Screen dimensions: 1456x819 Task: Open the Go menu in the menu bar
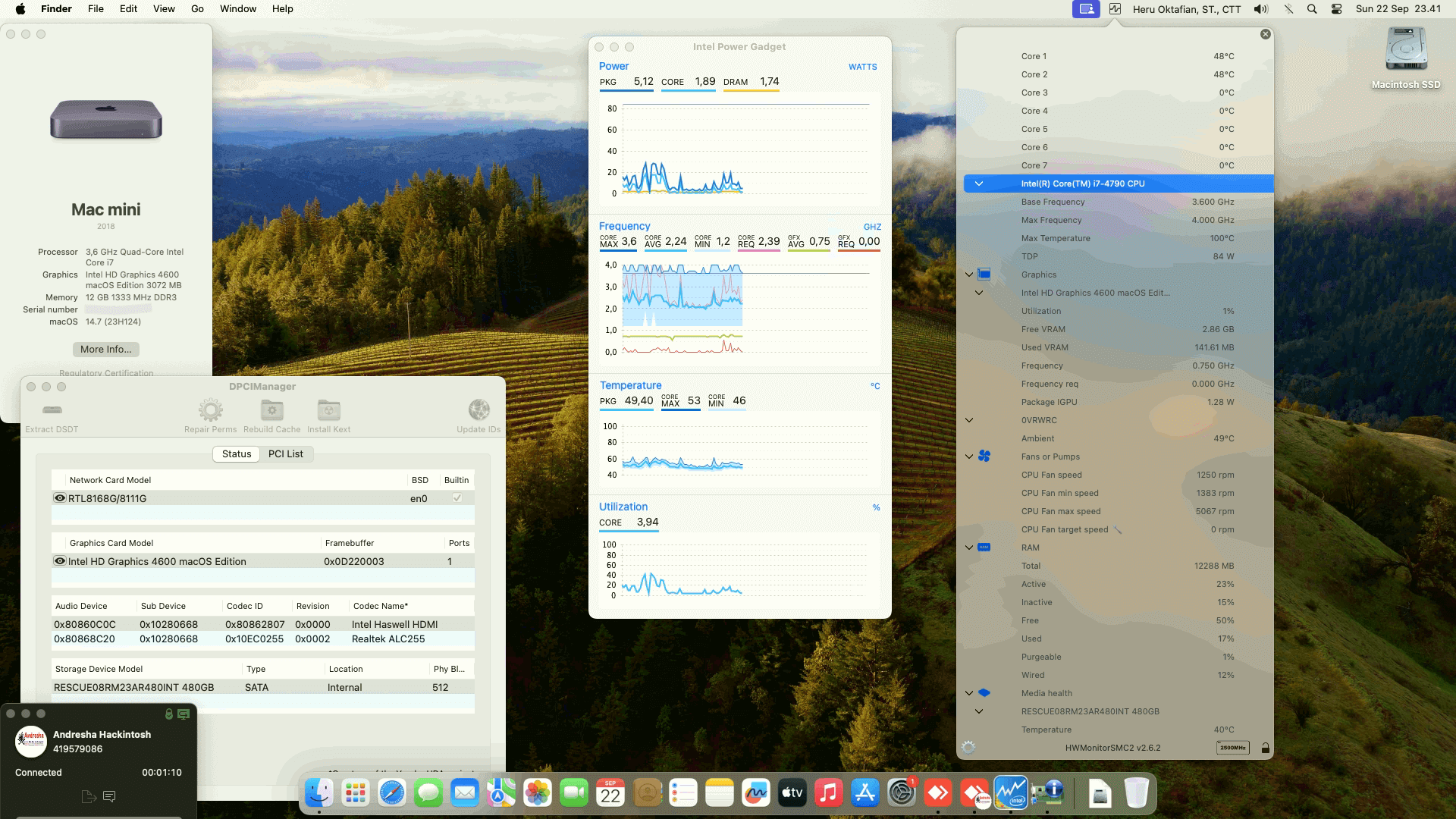click(x=196, y=8)
